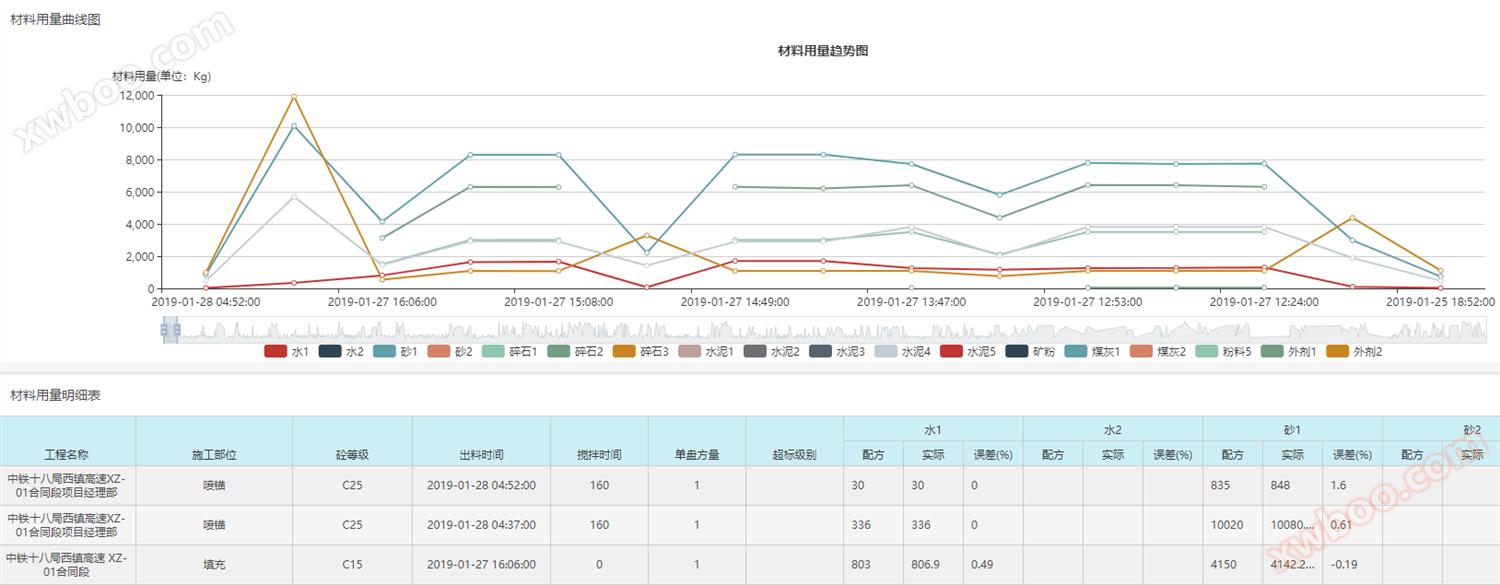Image resolution: width=1500 pixels, height=585 pixels.
Task: Select the row dated 2019-01-28 04:37:00
Action: point(480,525)
